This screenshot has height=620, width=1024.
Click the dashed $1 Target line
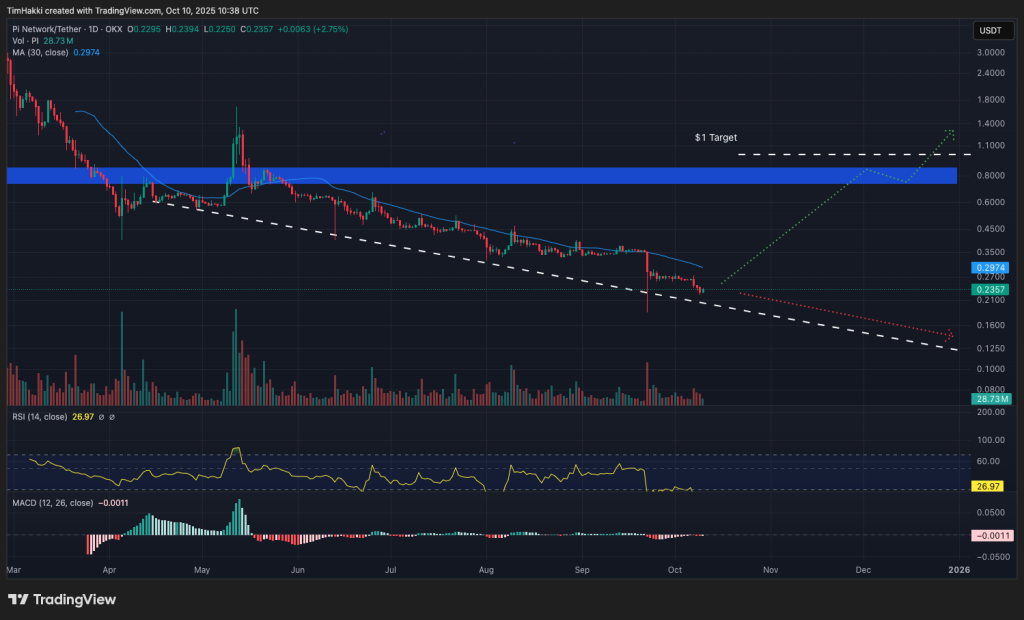[x=820, y=154]
